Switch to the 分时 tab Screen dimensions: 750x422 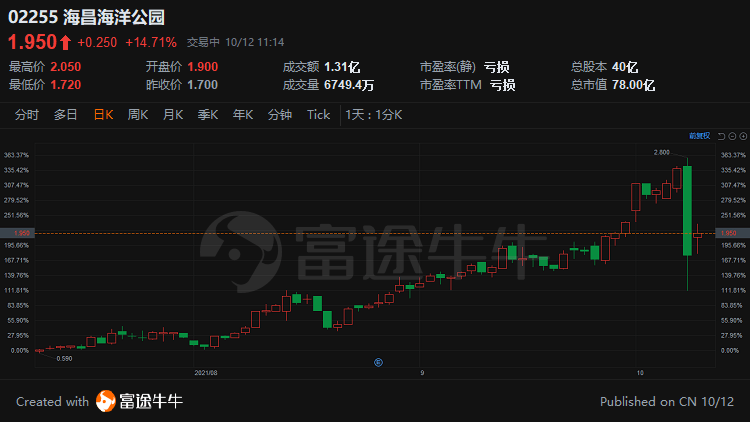[26, 115]
